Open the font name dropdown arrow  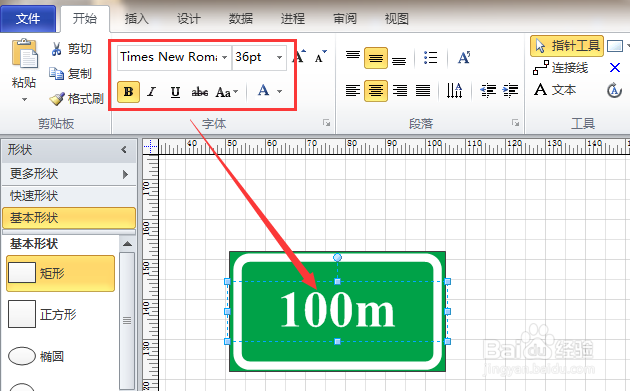225,57
